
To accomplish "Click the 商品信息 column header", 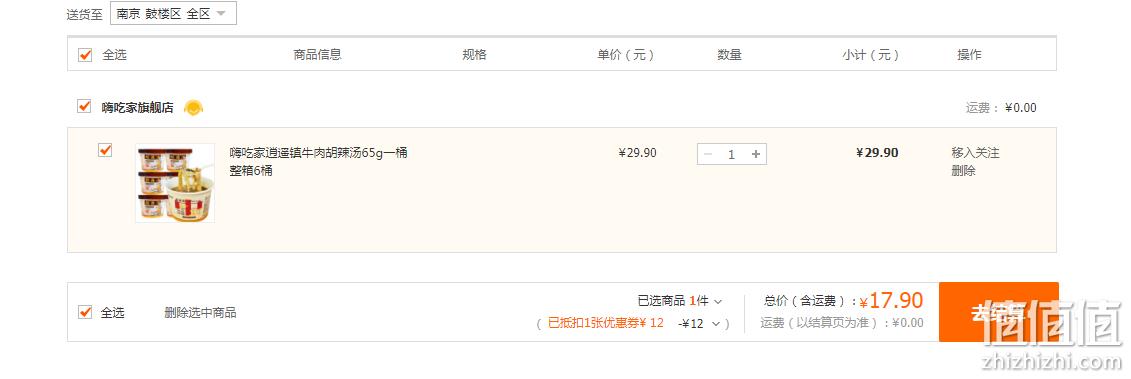I will (317, 55).
